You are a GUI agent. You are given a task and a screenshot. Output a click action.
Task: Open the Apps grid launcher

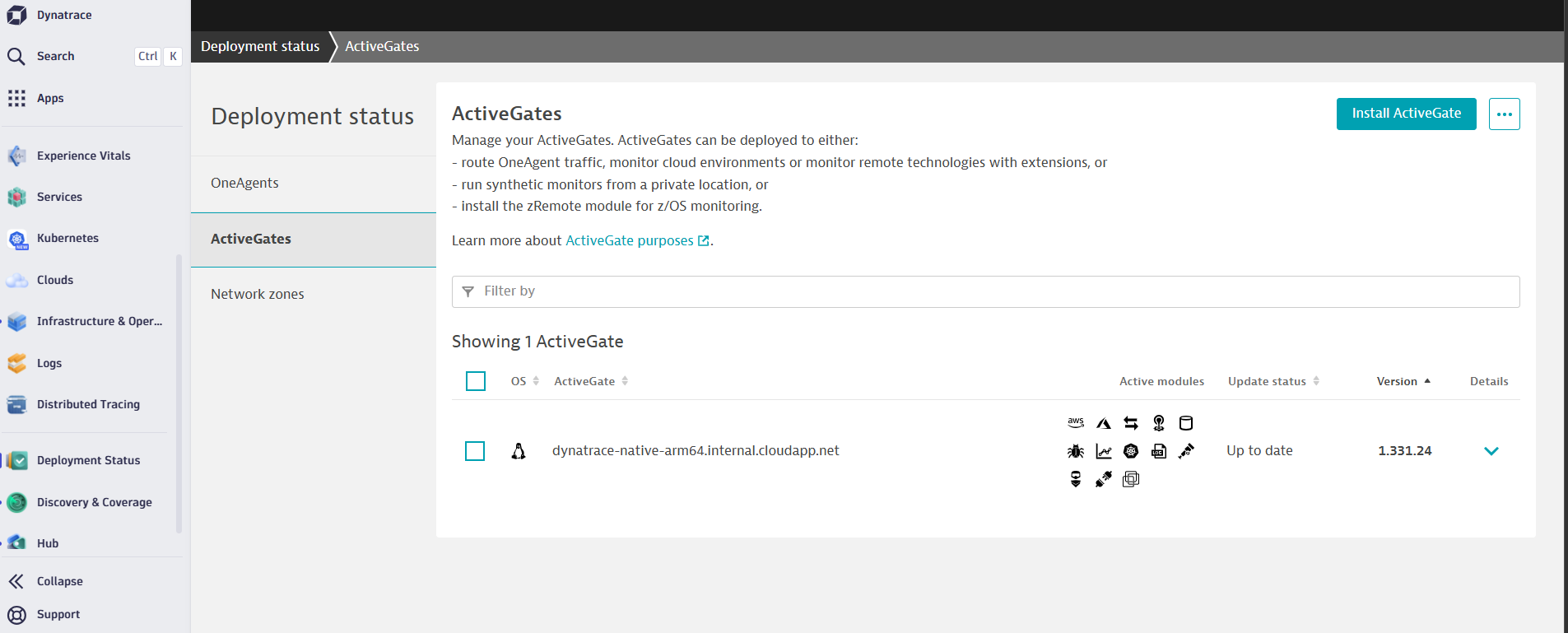pyautogui.click(x=16, y=98)
